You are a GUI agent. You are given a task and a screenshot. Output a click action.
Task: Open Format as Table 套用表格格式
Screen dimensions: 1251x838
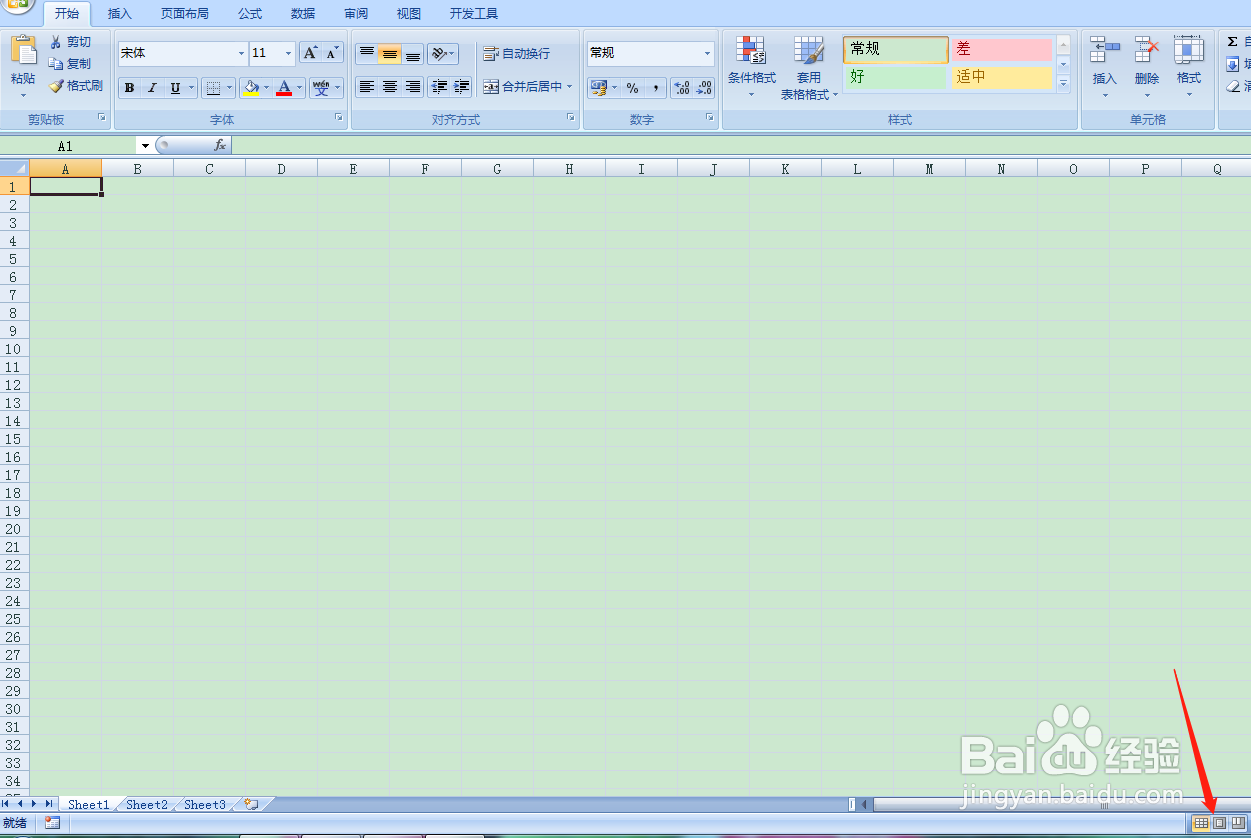coord(808,68)
